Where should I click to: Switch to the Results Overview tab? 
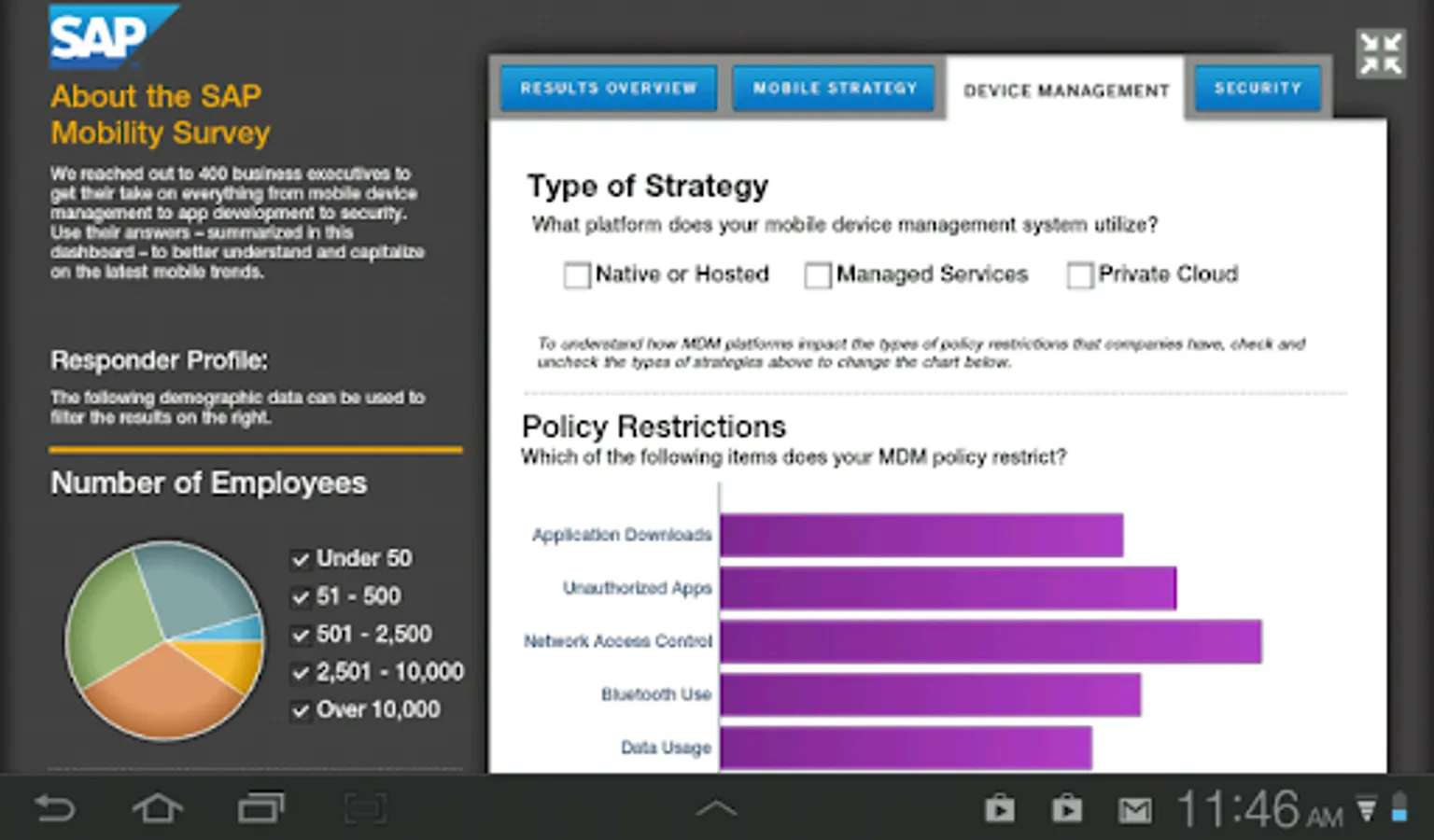tap(609, 89)
